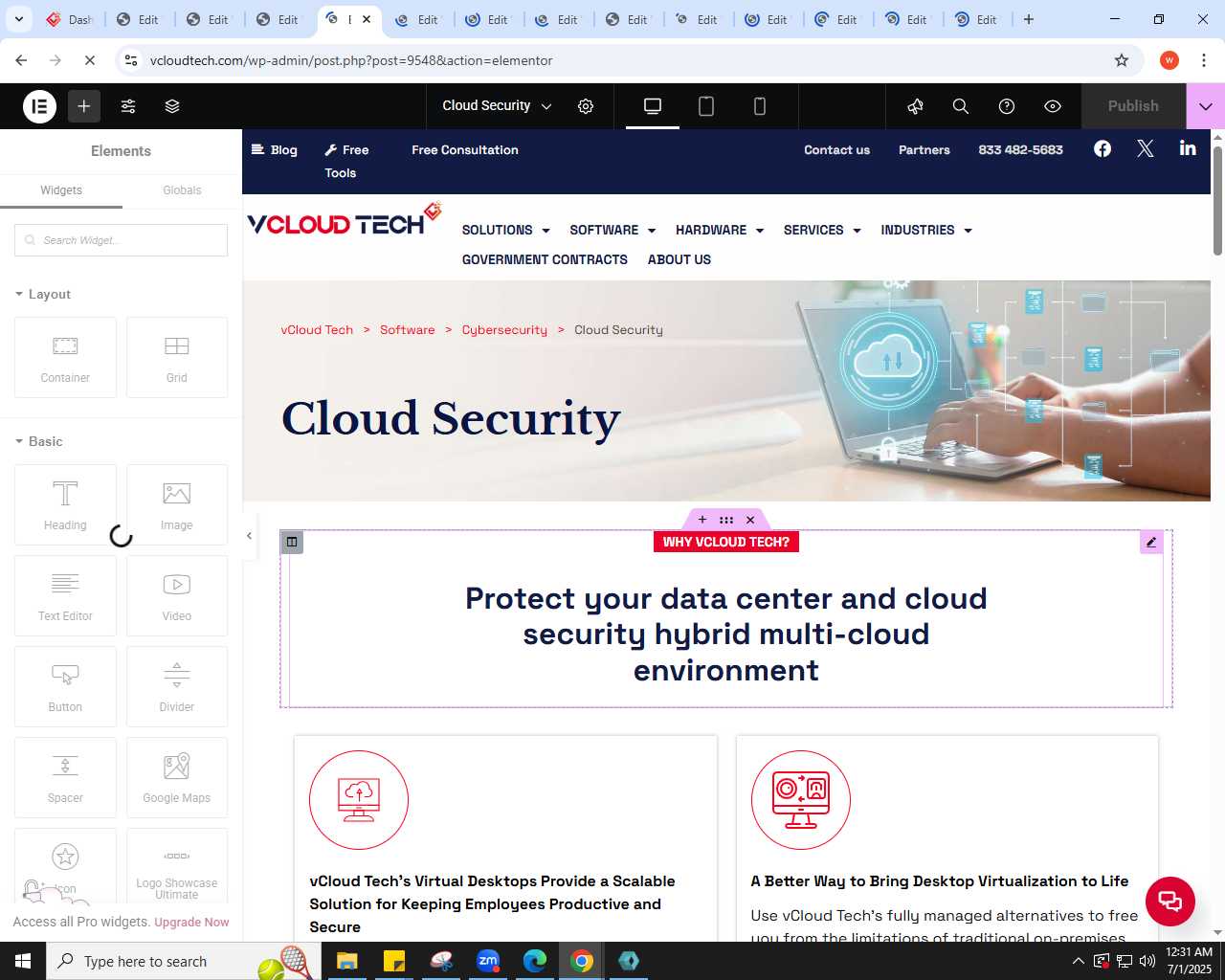
Task: Open GOVERNMENT CONTRACTS menu item
Action: point(545,259)
